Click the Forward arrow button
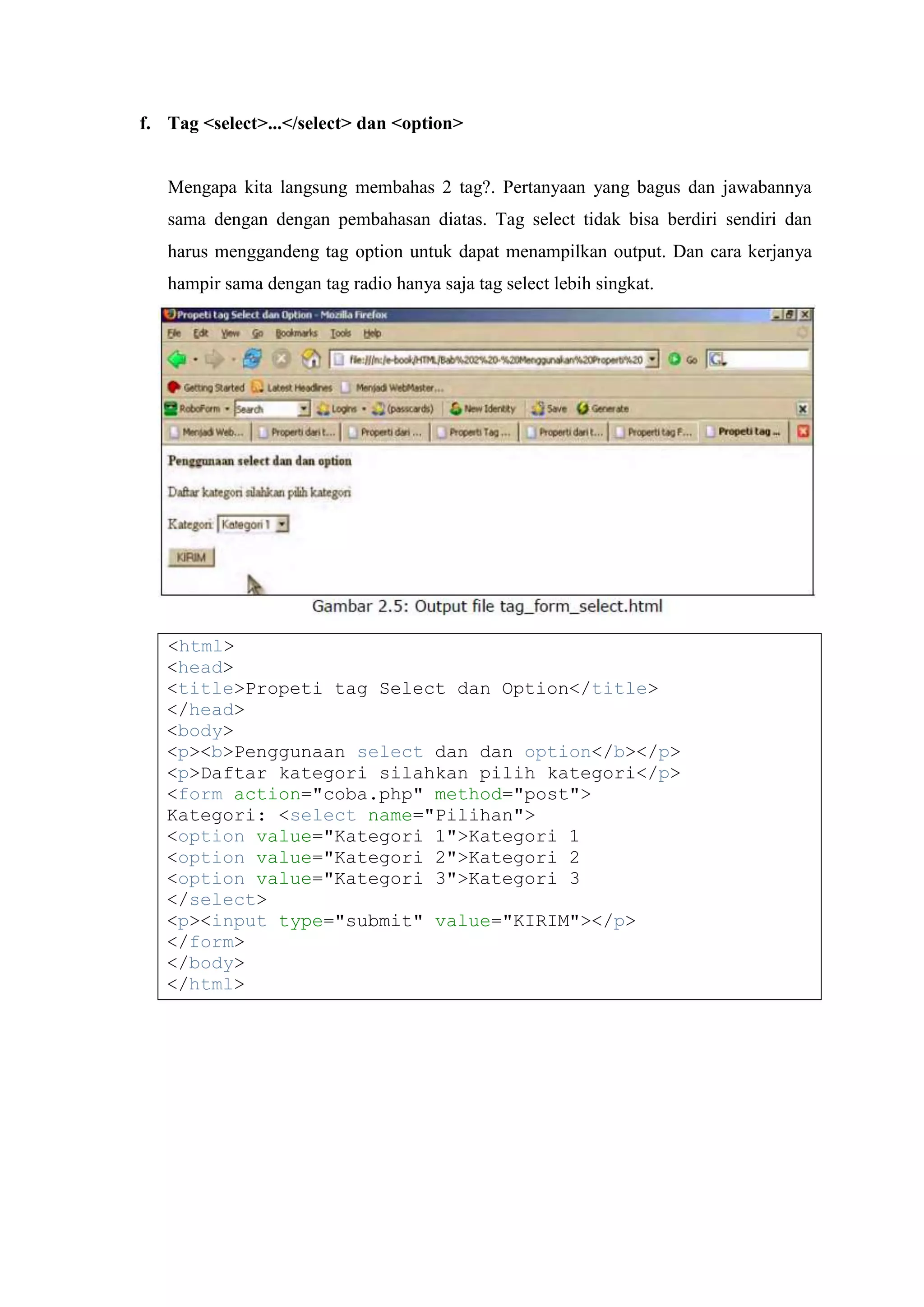 [214, 359]
